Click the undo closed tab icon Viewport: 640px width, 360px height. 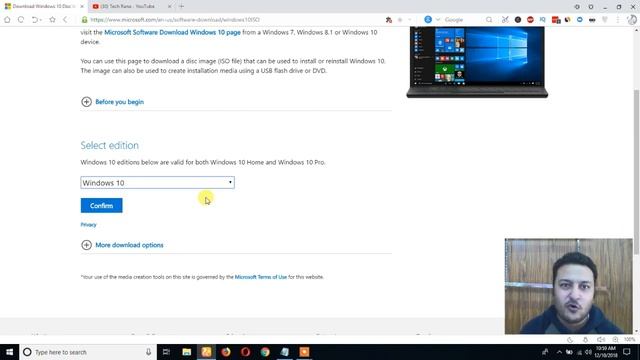[36, 20]
